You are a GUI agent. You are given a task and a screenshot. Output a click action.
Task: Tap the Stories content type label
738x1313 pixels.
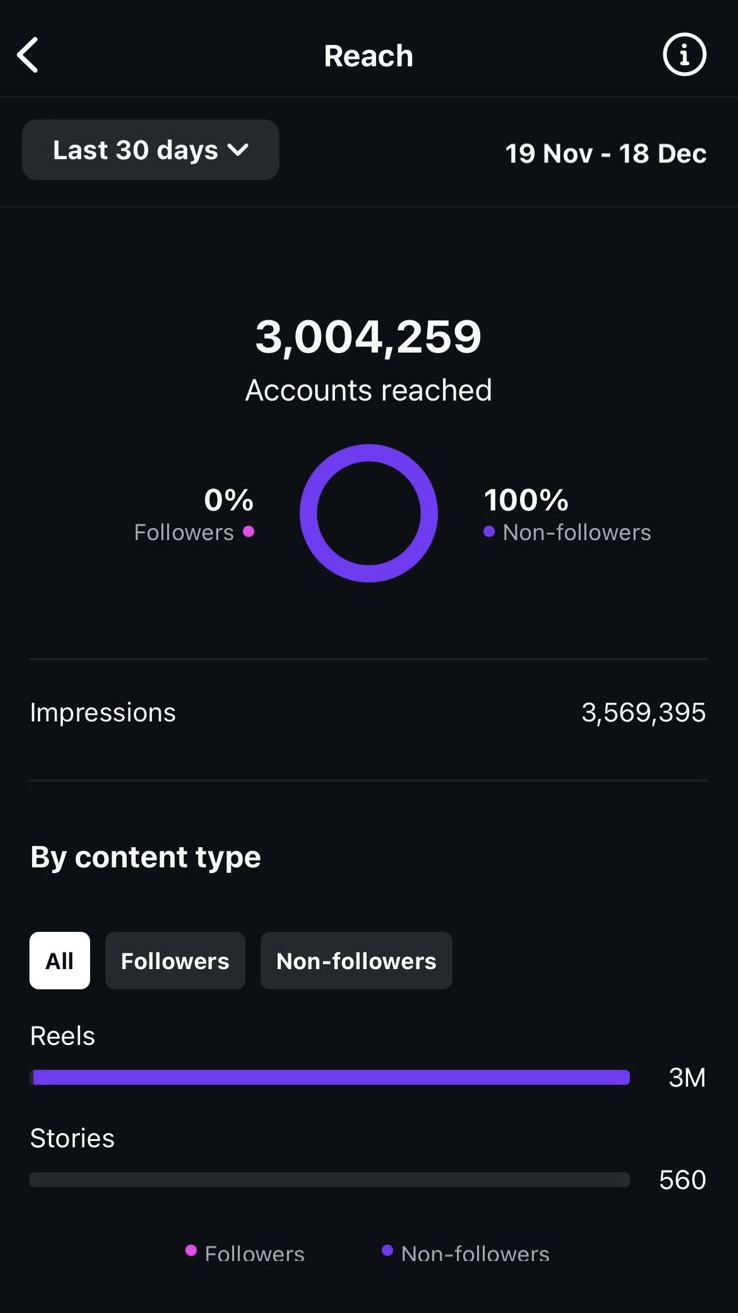click(72, 1138)
